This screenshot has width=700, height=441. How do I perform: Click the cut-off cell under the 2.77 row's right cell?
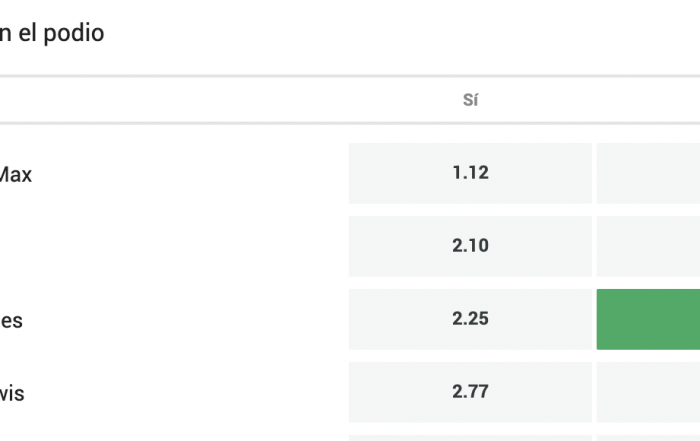point(648,437)
